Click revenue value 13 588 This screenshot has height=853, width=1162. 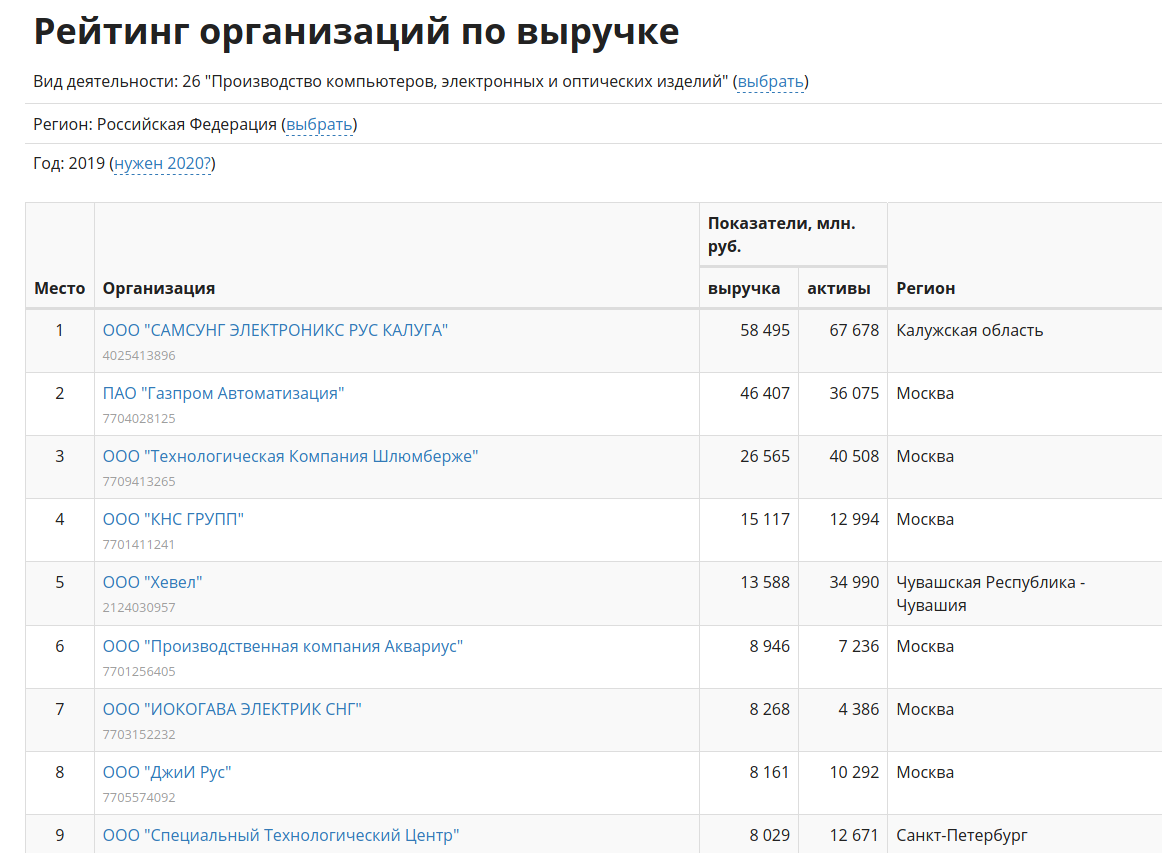[x=765, y=583]
